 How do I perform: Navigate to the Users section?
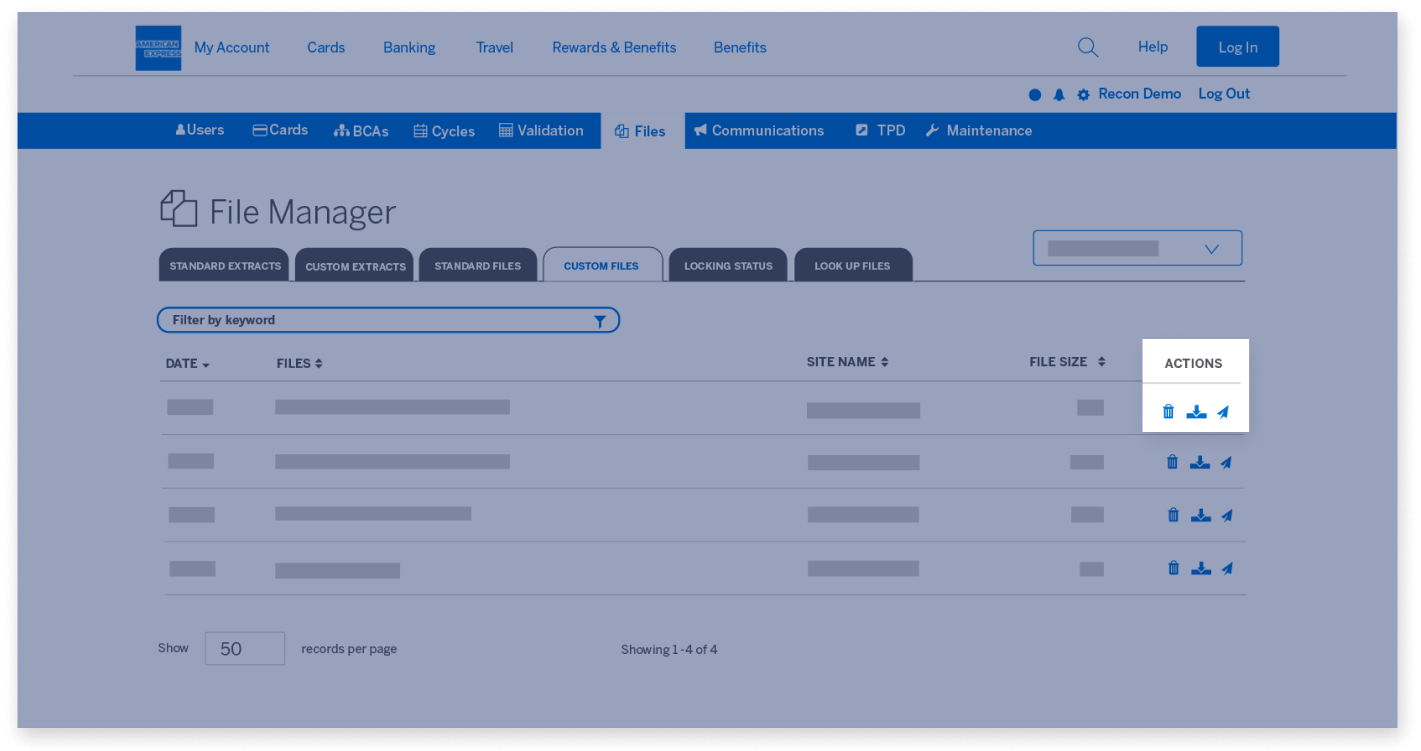tap(199, 130)
